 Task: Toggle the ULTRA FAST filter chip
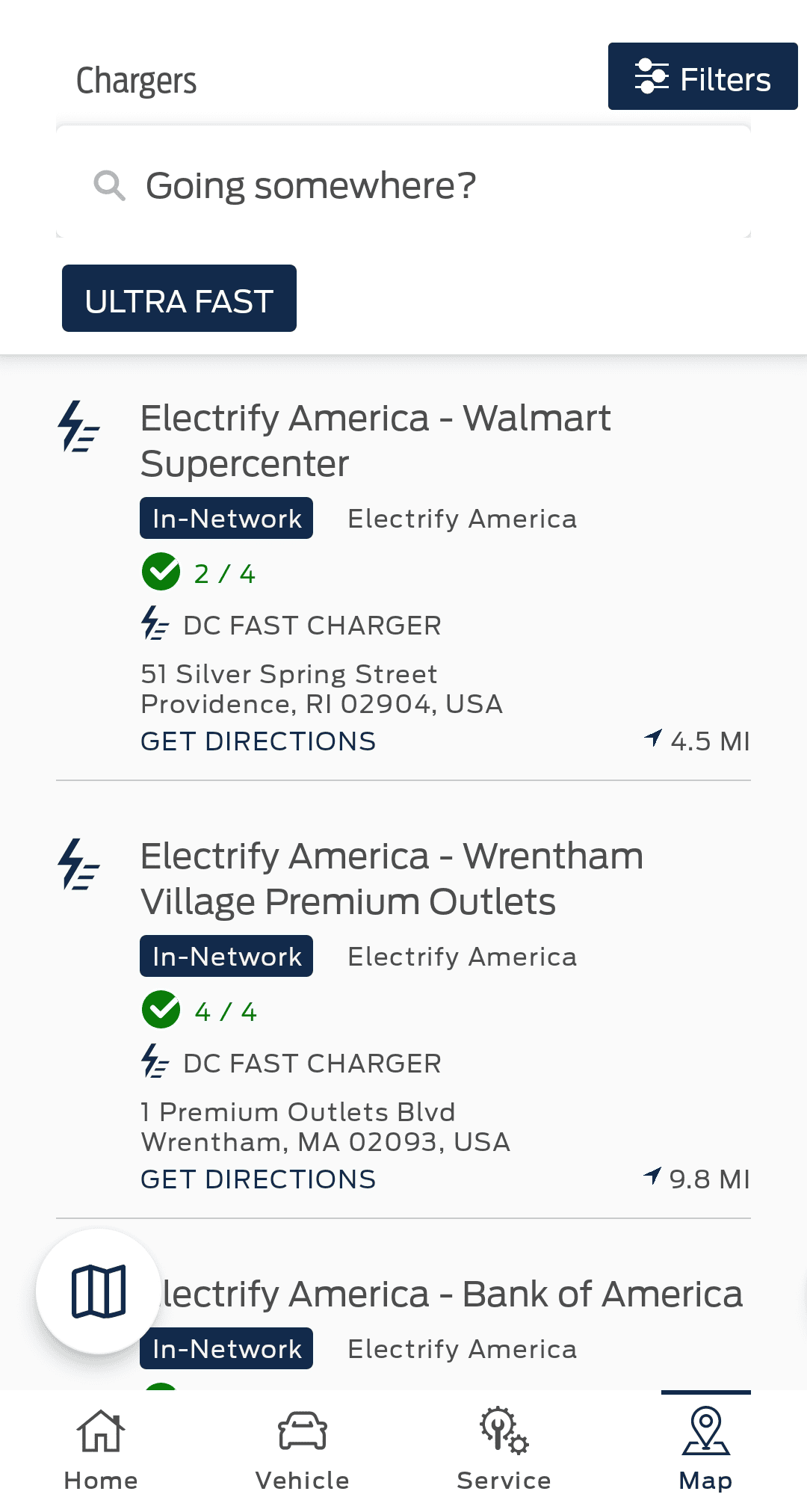click(179, 299)
